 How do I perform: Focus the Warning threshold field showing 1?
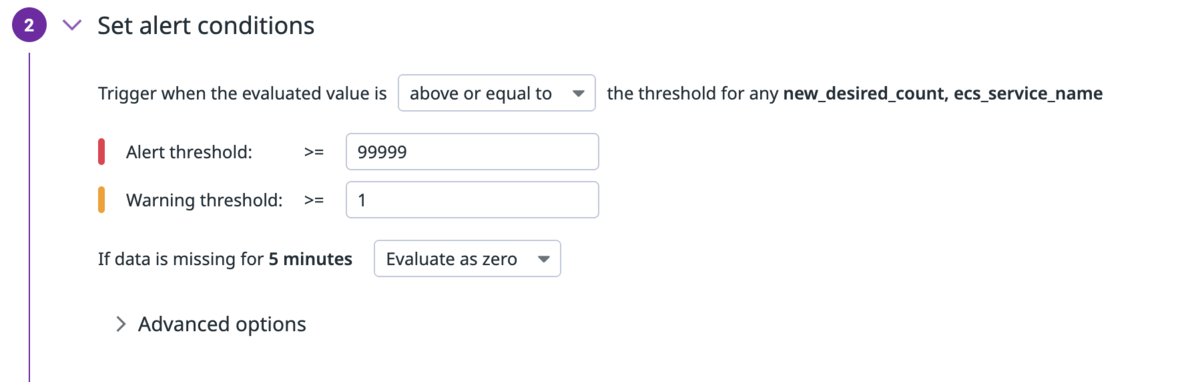pyautogui.click(x=472, y=200)
